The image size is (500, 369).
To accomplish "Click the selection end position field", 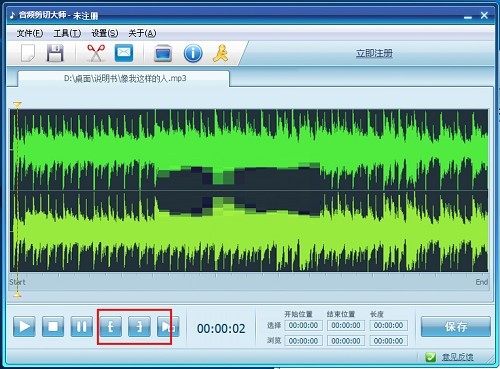I will pos(346,325).
